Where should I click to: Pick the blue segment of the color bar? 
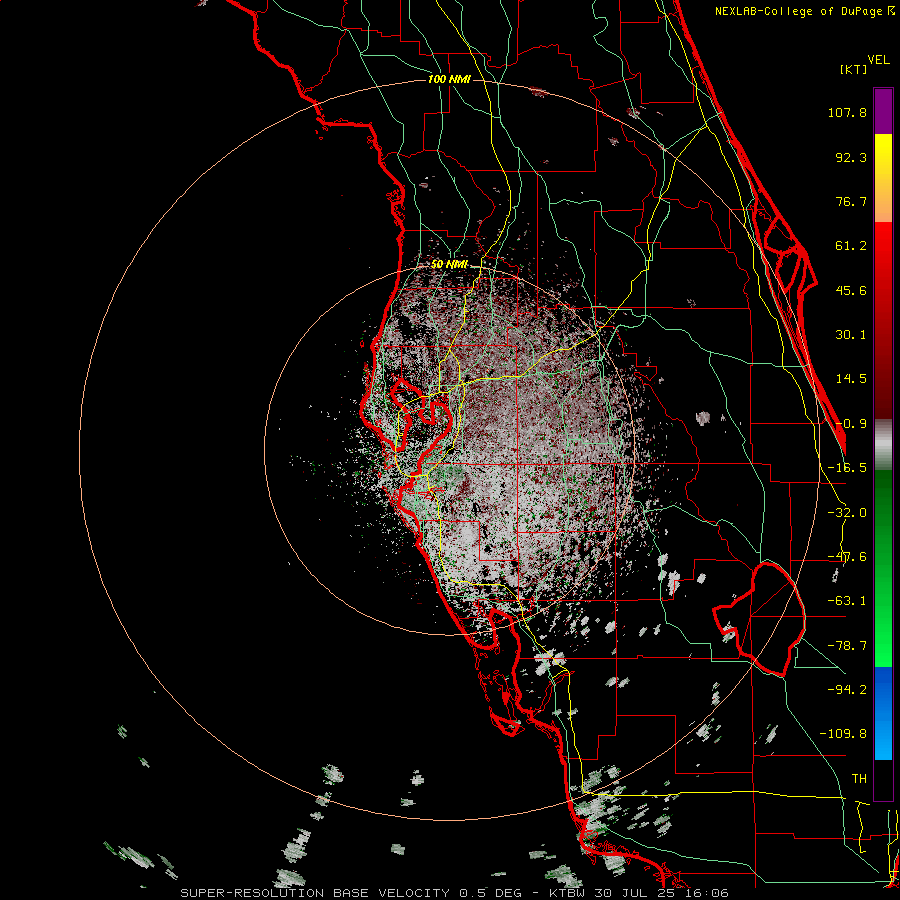883,713
